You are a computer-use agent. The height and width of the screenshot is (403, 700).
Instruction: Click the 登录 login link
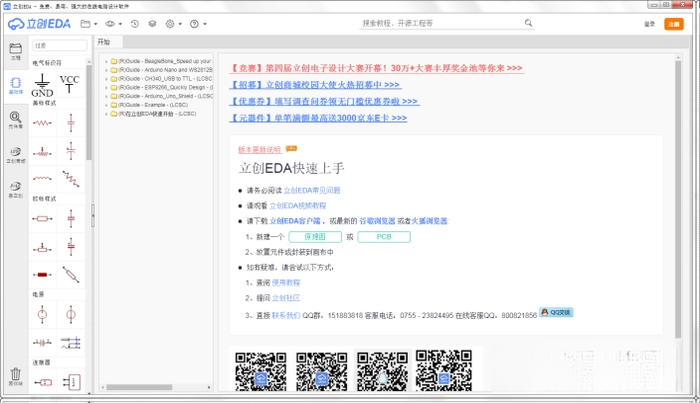click(650, 24)
